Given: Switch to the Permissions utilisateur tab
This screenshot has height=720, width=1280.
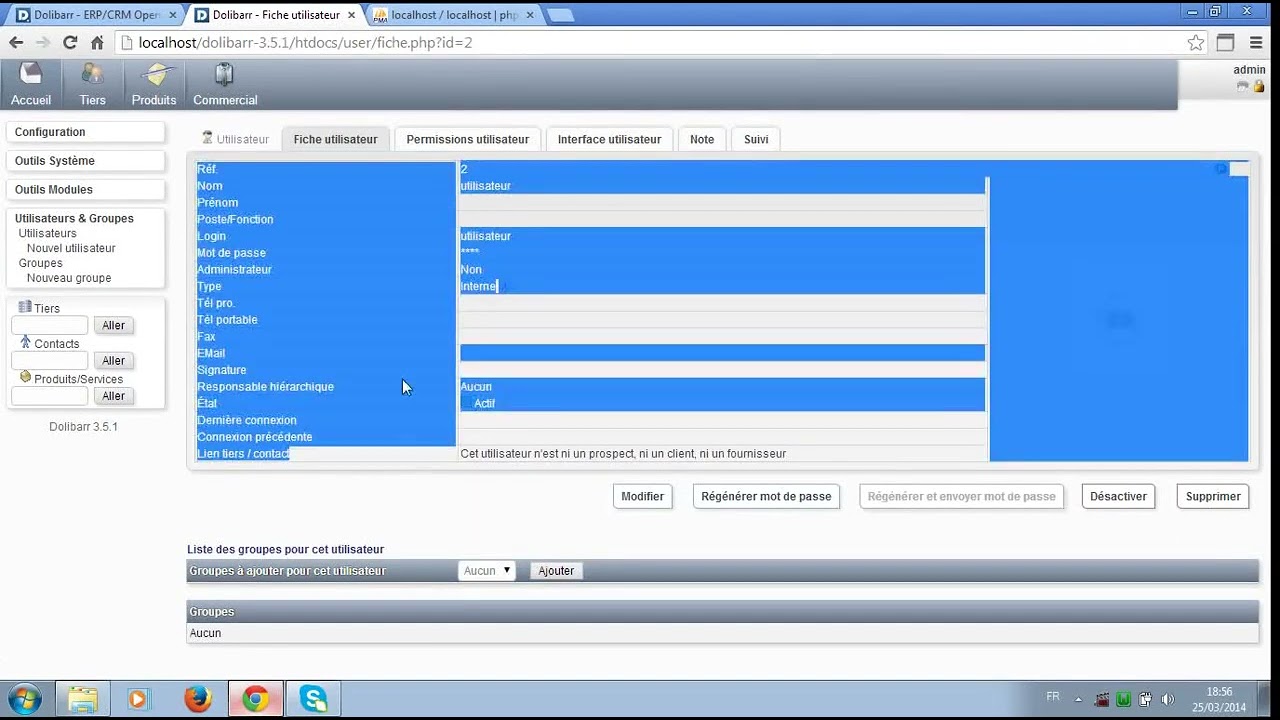Looking at the screenshot, I should [x=467, y=139].
